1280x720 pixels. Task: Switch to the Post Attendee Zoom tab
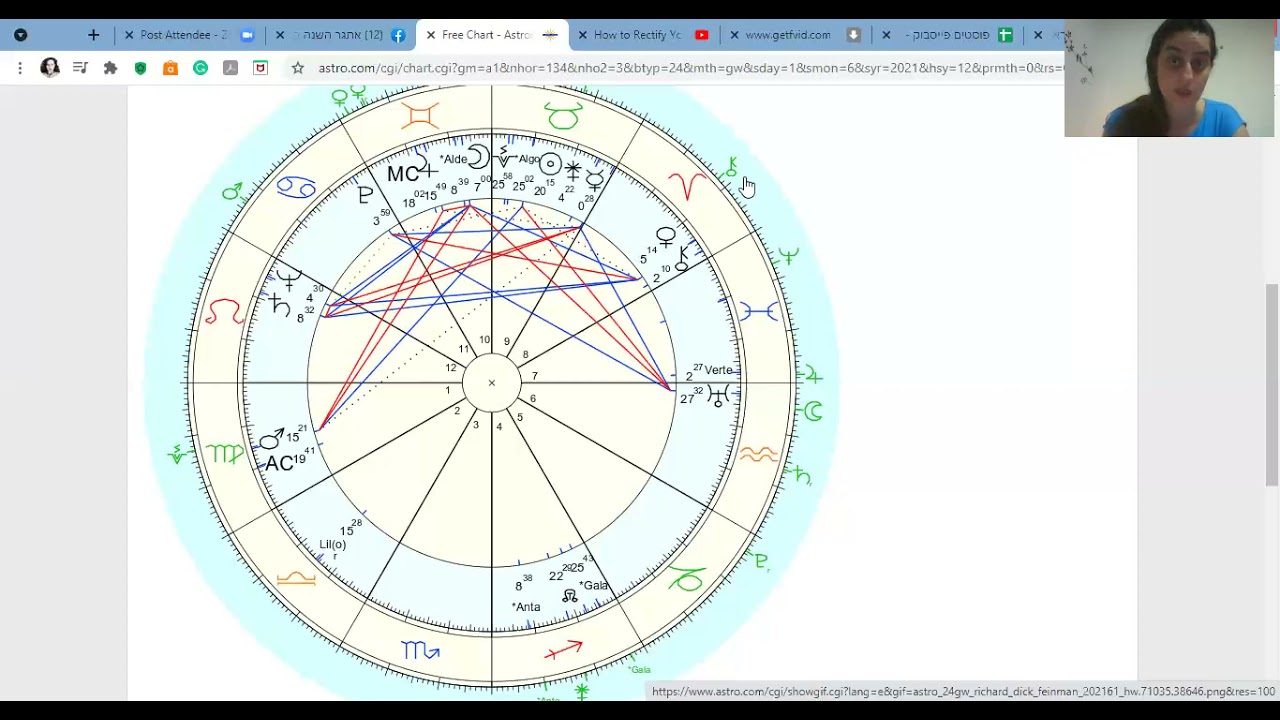187,35
